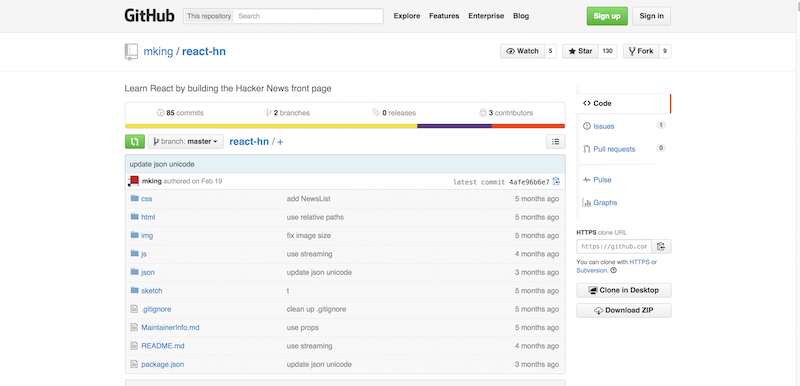Screen dimensions: 800x386
Task: Click the js folder icon
Action: pyautogui.click(x=135, y=253)
